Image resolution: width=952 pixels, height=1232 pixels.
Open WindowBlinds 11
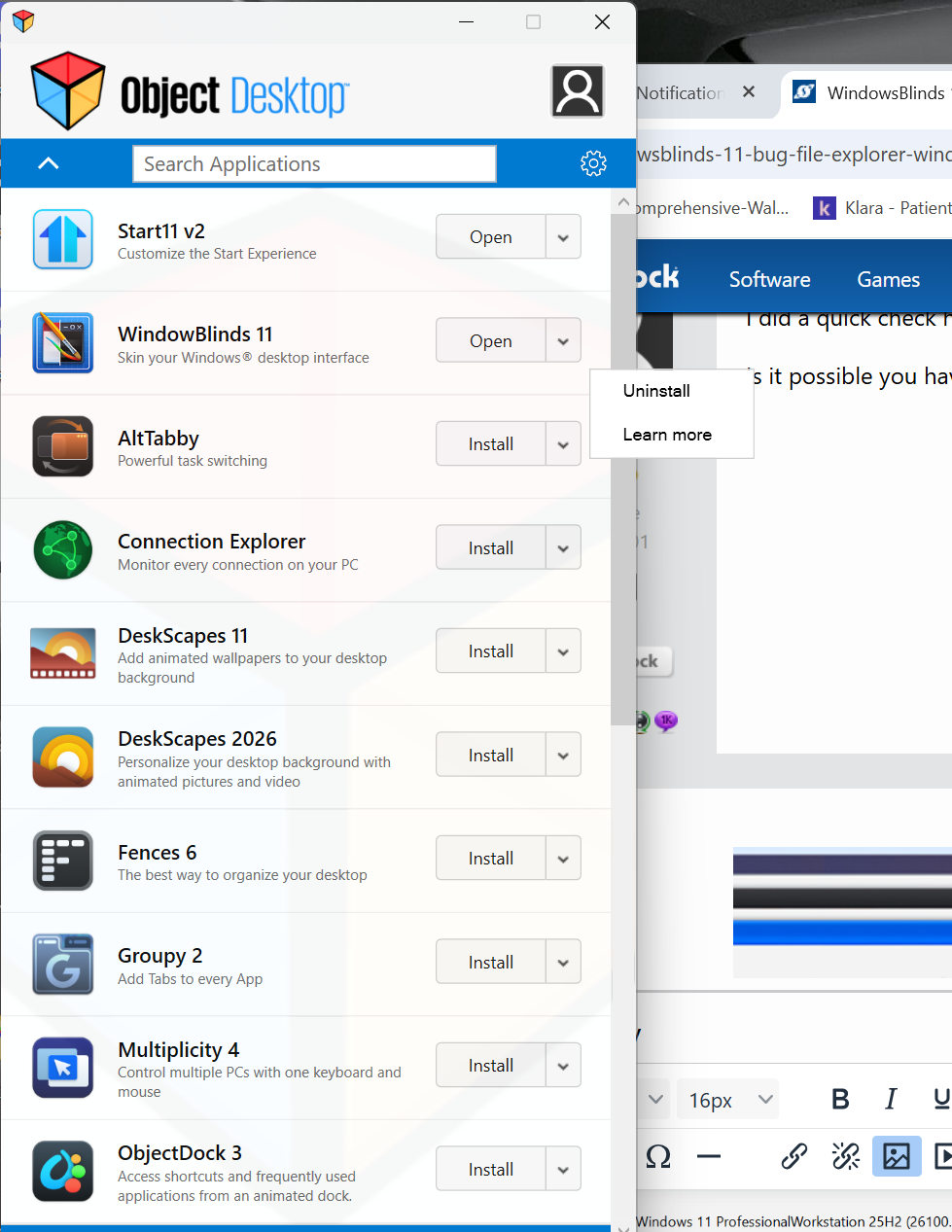491,341
